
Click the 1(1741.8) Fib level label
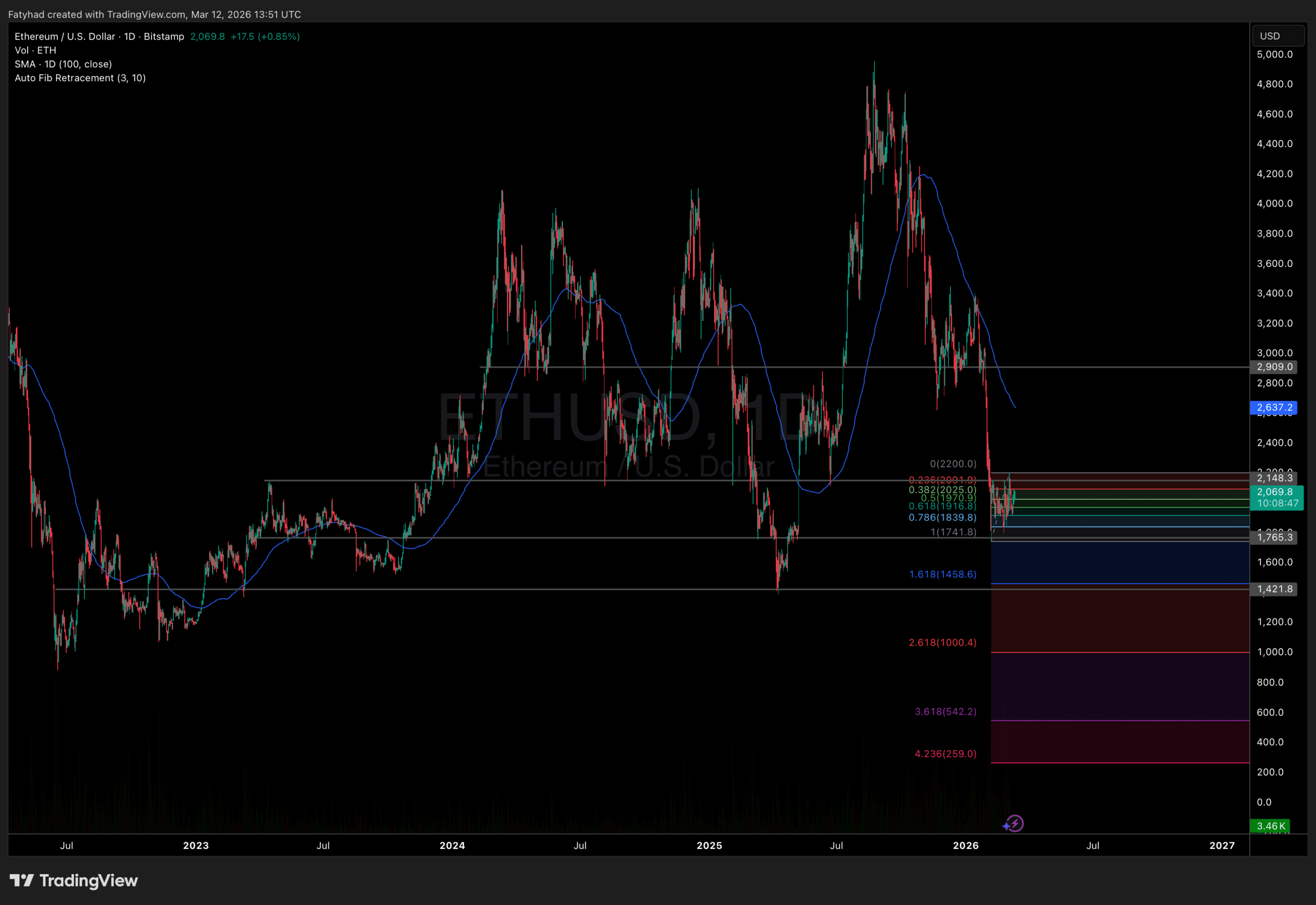(953, 532)
